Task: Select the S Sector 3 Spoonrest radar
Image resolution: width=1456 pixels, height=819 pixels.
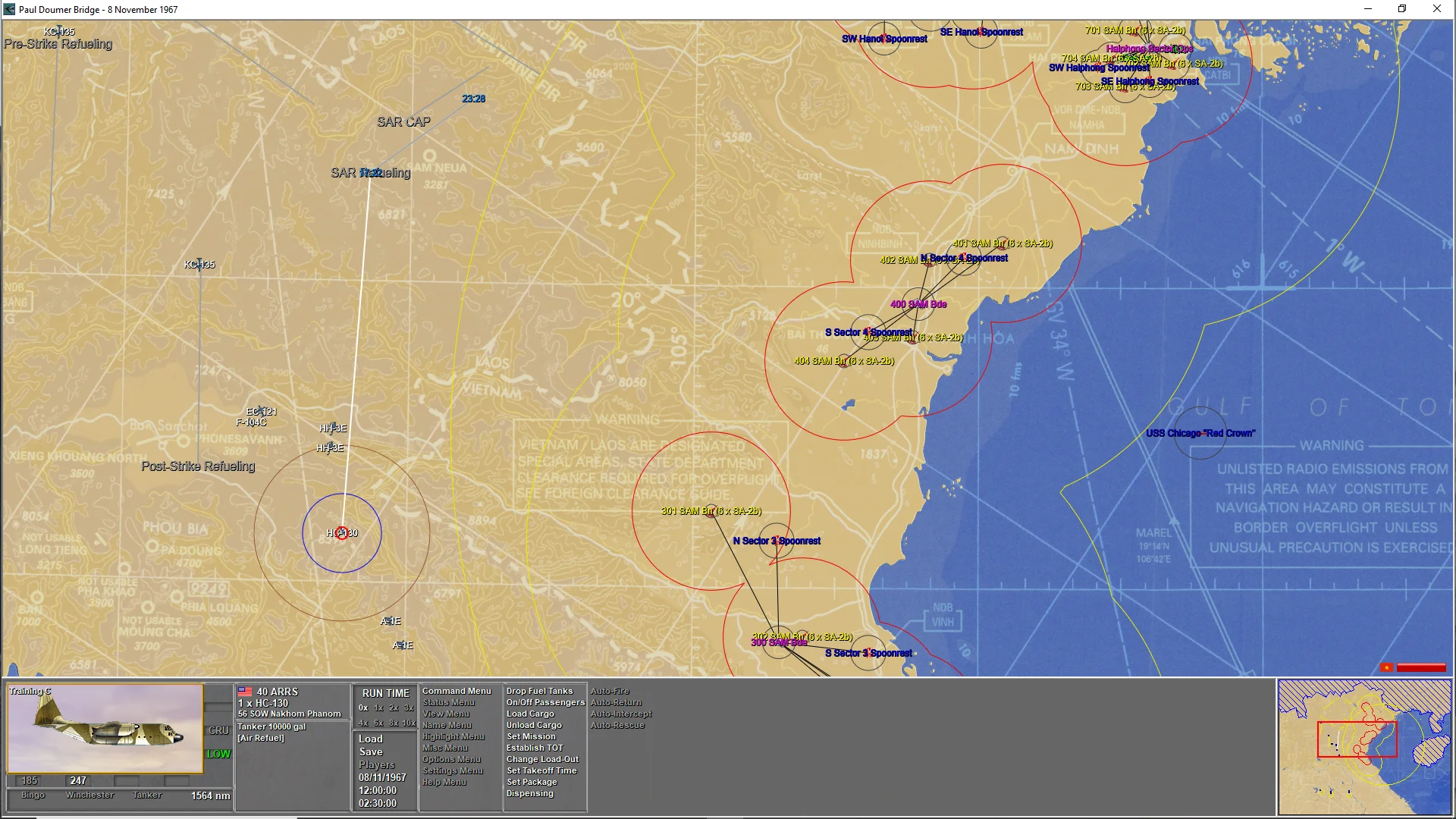Action: [x=868, y=653]
